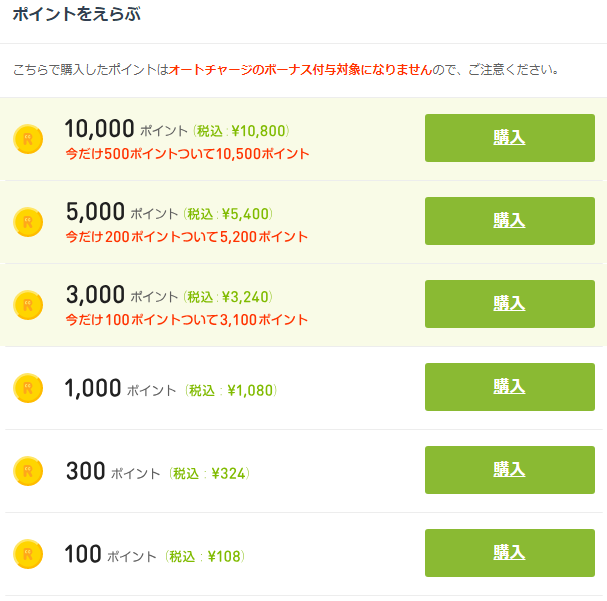The width and height of the screenshot is (607, 601).
Task: Click the ¥10,800 tax-included price
Action: (x=241, y=131)
